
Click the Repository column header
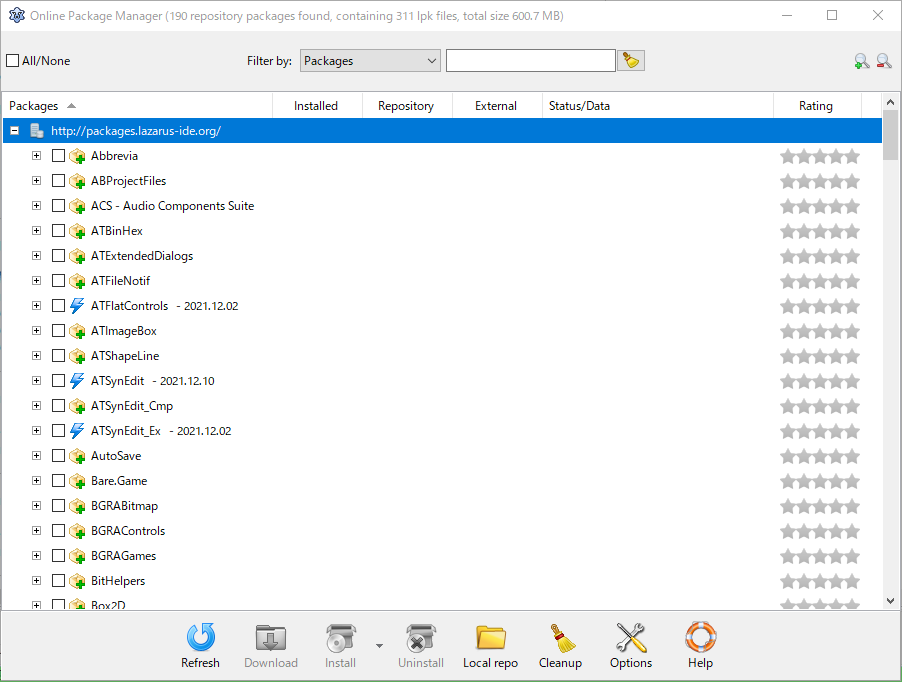pyautogui.click(x=407, y=106)
